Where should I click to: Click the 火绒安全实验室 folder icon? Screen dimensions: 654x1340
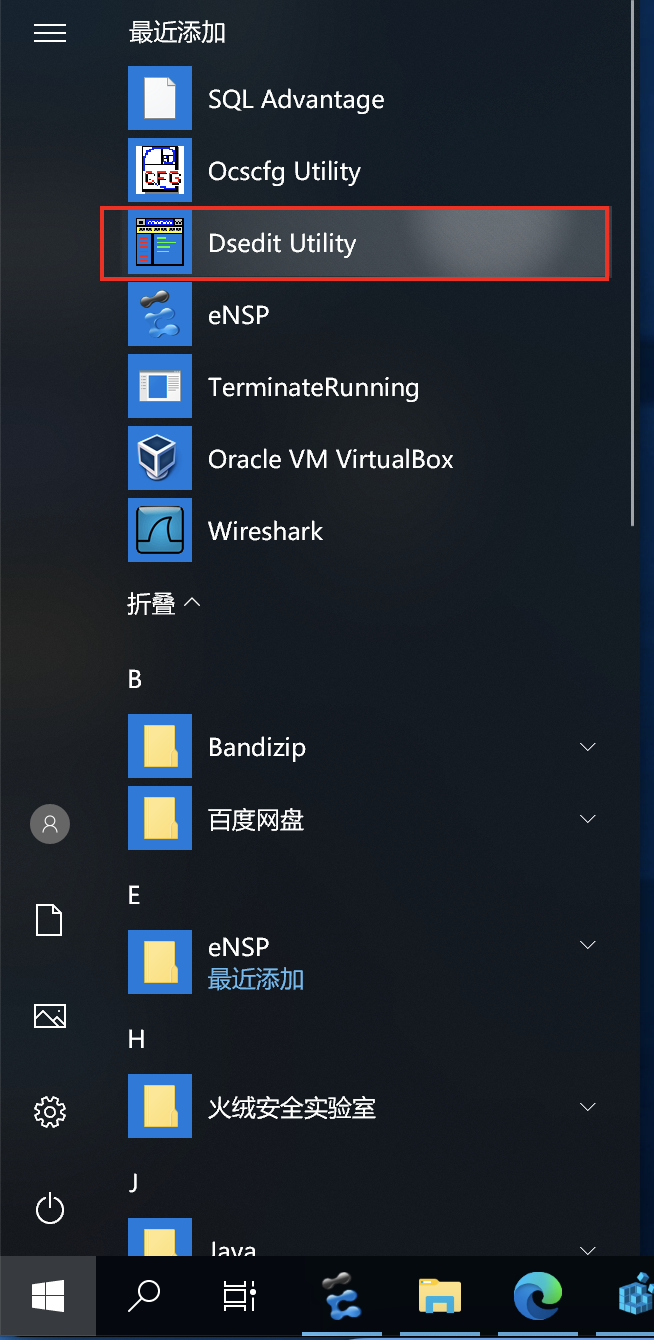coord(160,1106)
